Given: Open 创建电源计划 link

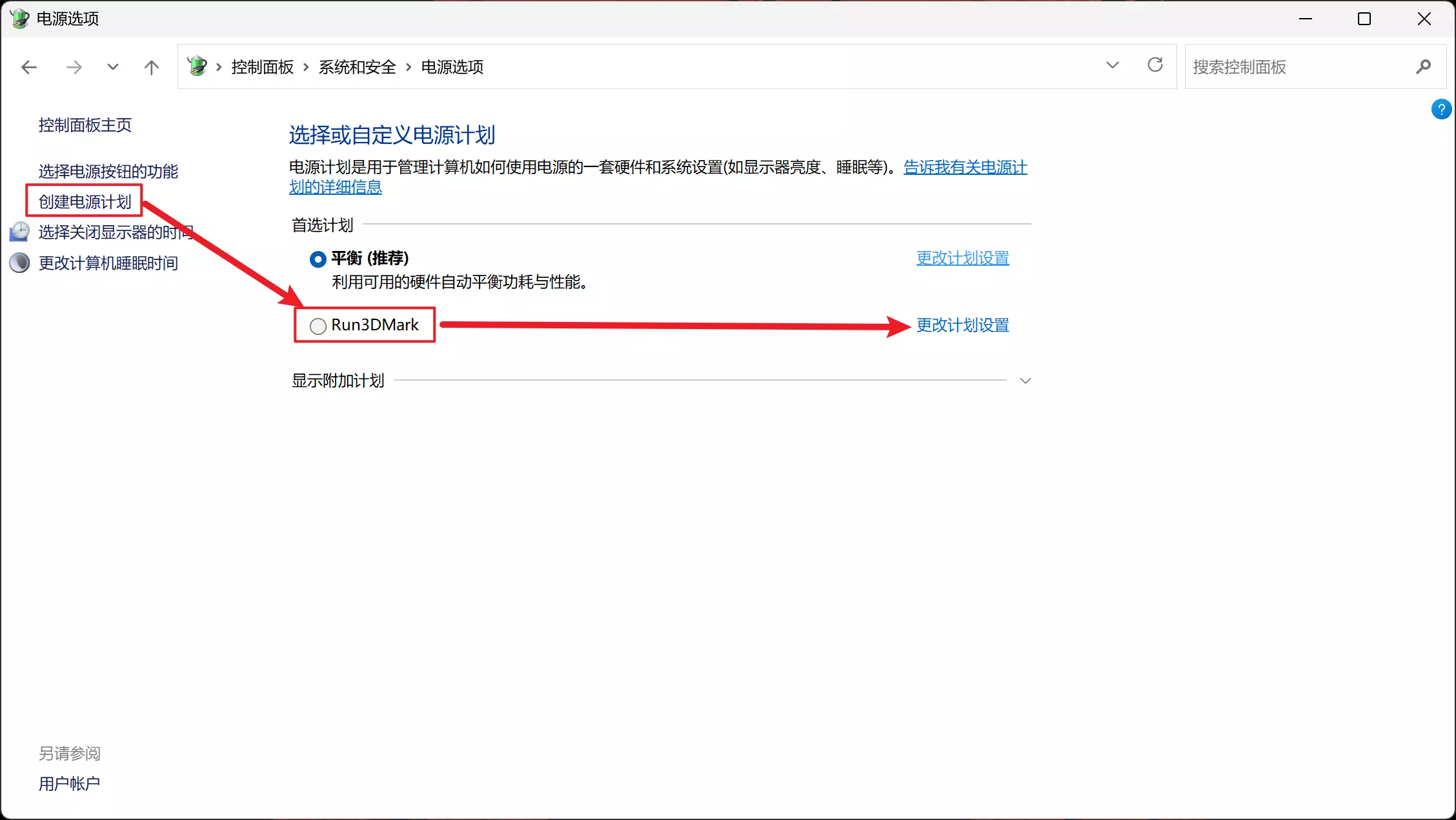Looking at the screenshot, I should tap(85, 202).
